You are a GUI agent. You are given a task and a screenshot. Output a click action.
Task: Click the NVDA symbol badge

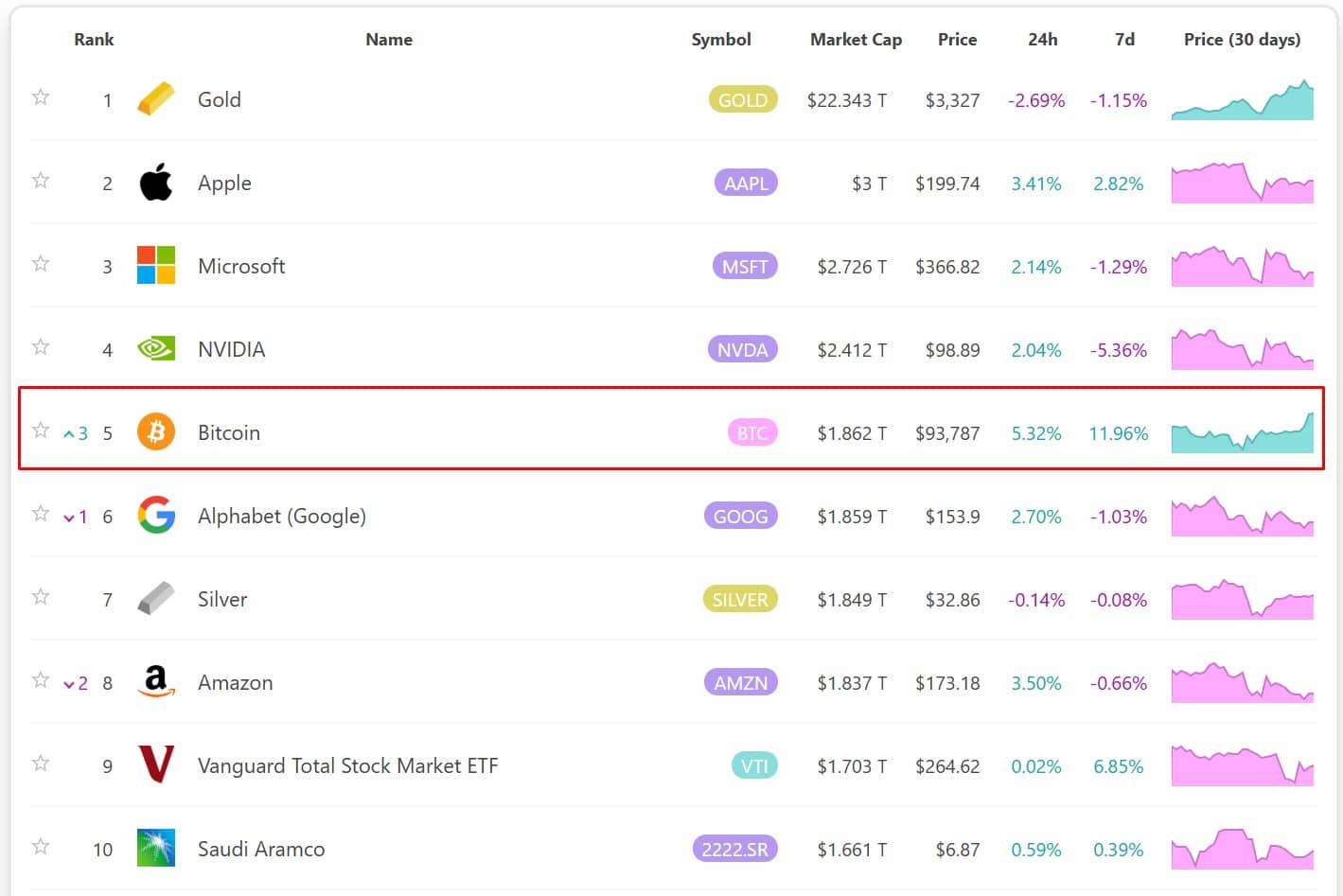tap(743, 349)
